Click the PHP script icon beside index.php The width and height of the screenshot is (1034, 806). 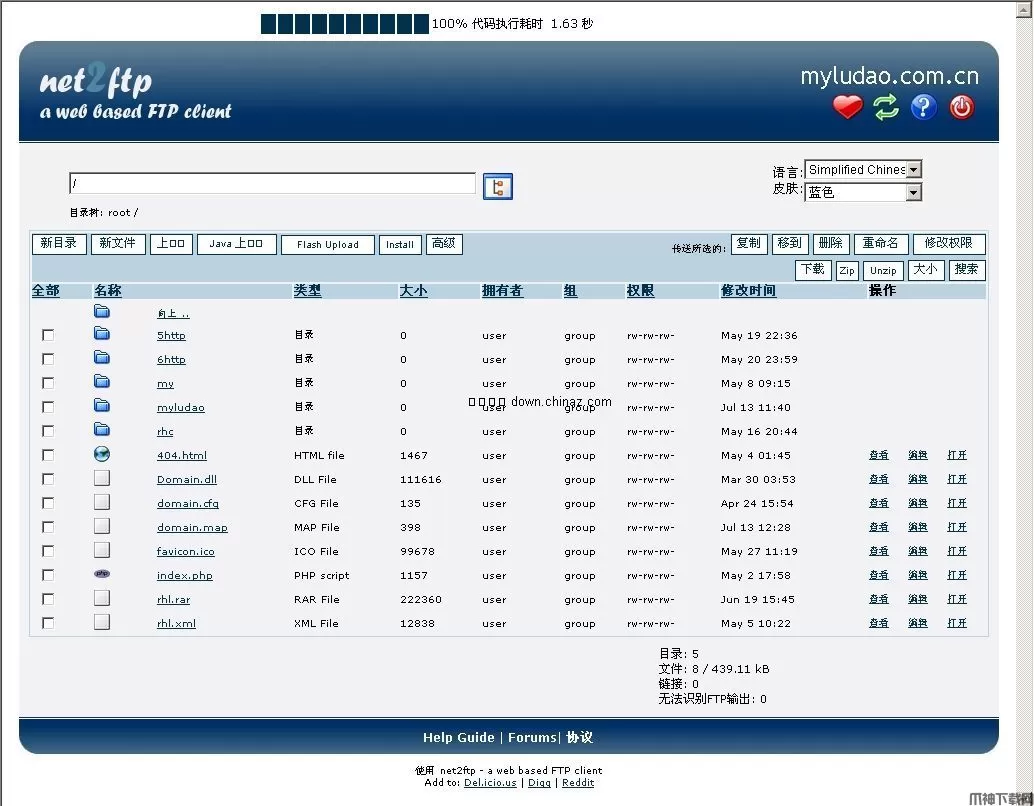pyautogui.click(x=101, y=573)
